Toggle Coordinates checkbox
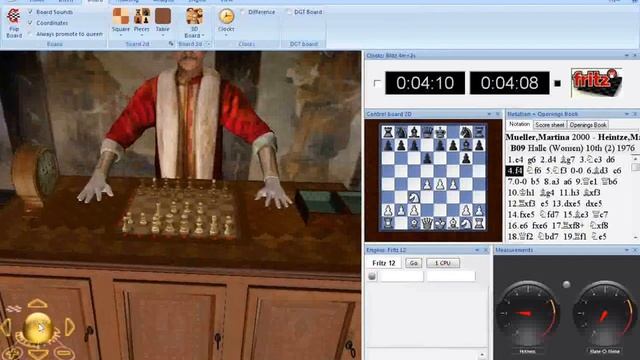The image size is (640, 360). [31, 23]
